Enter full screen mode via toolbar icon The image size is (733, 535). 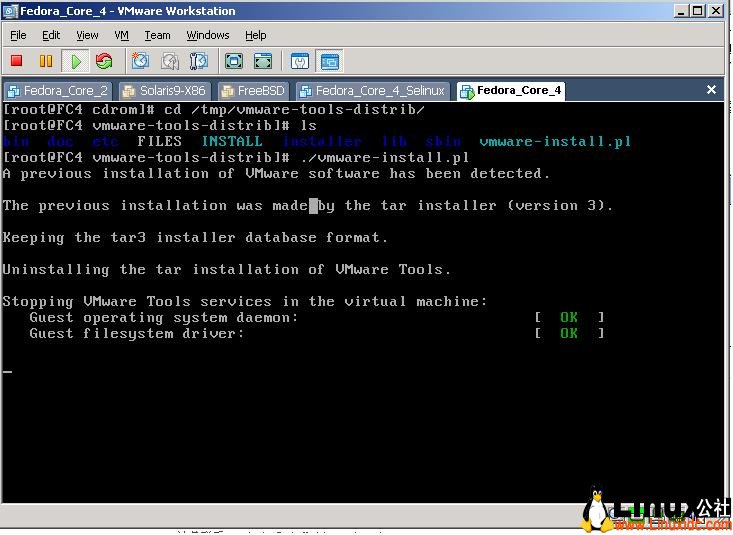tap(234, 61)
